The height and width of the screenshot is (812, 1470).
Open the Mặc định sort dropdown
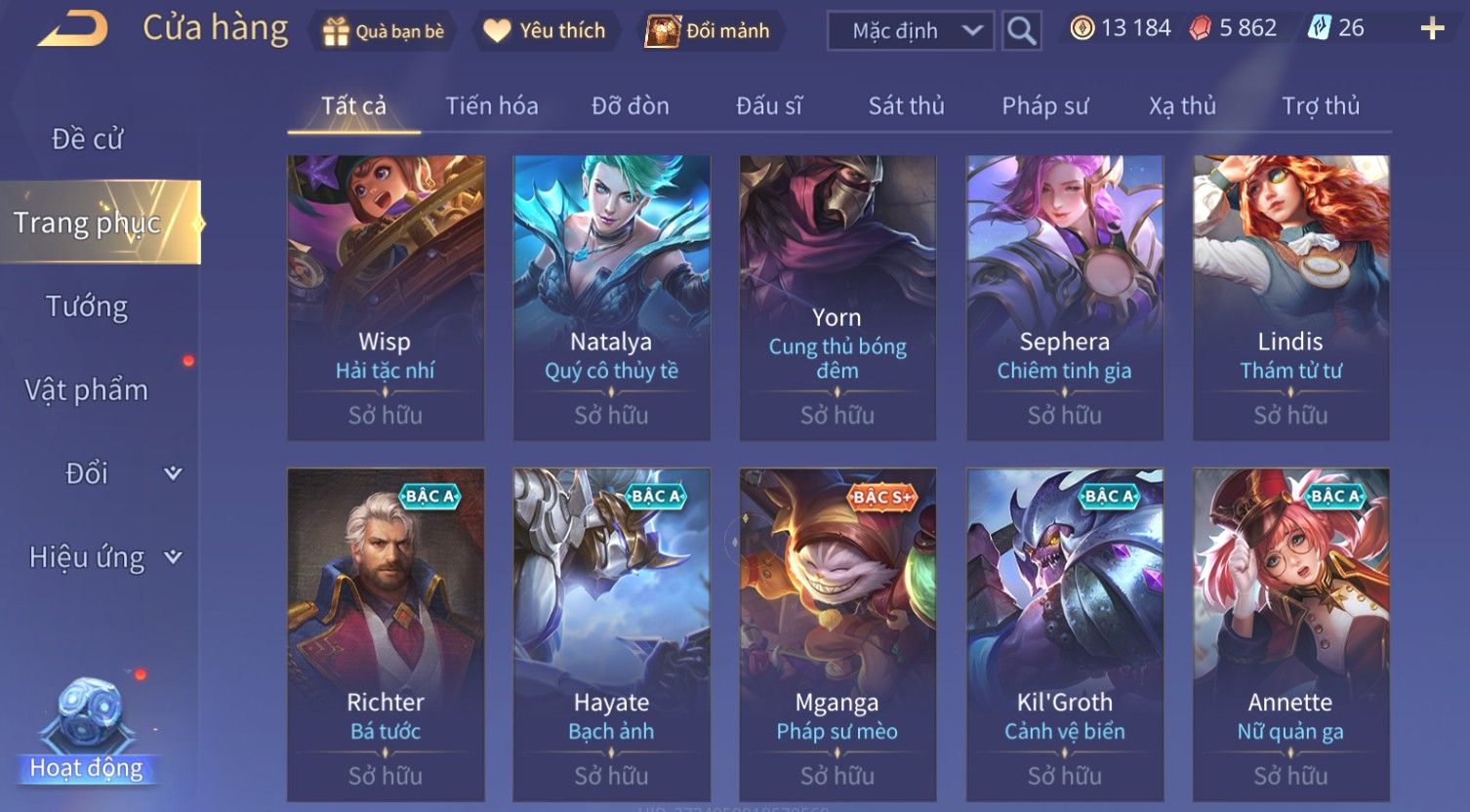click(911, 31)
